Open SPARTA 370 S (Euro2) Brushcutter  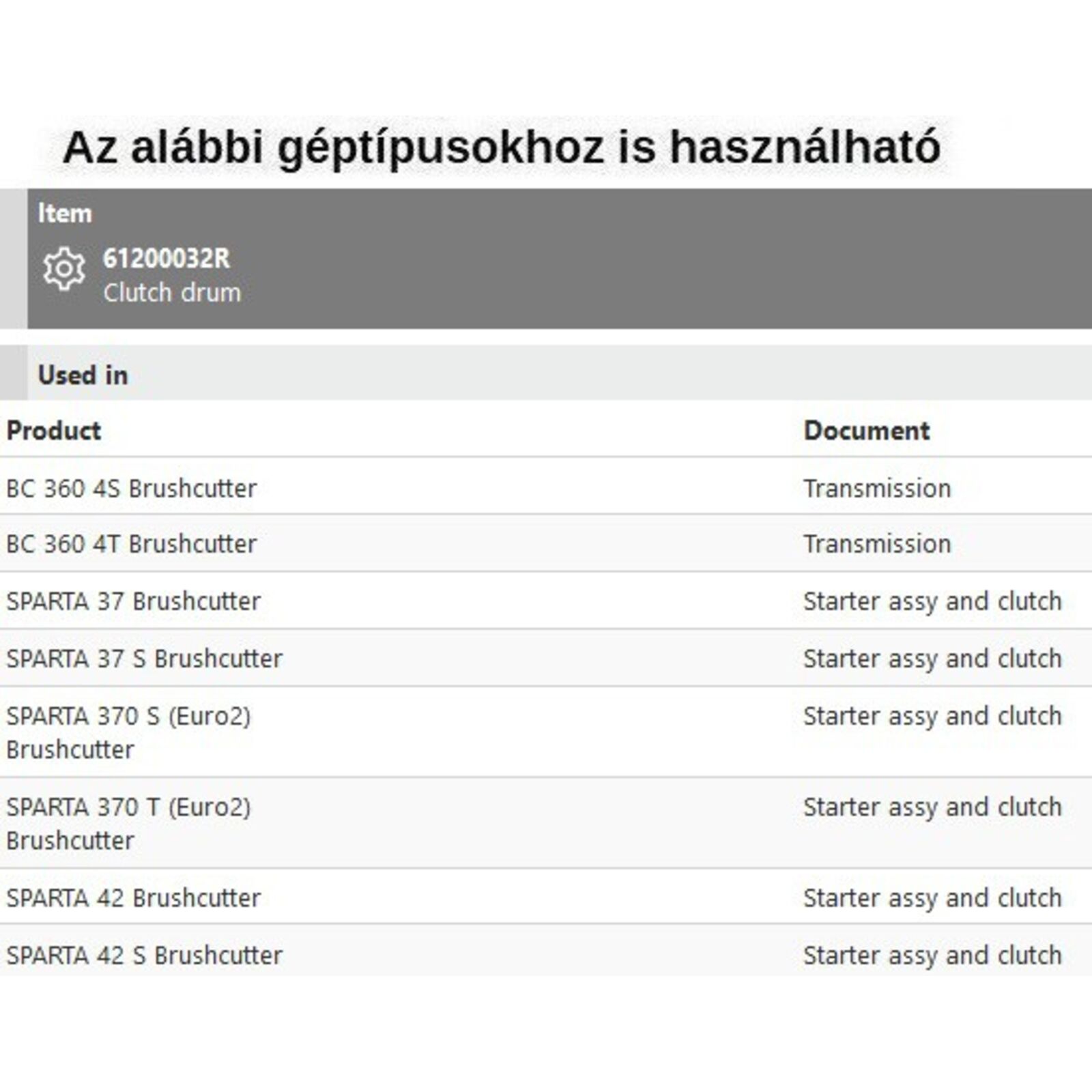[128, 732]
